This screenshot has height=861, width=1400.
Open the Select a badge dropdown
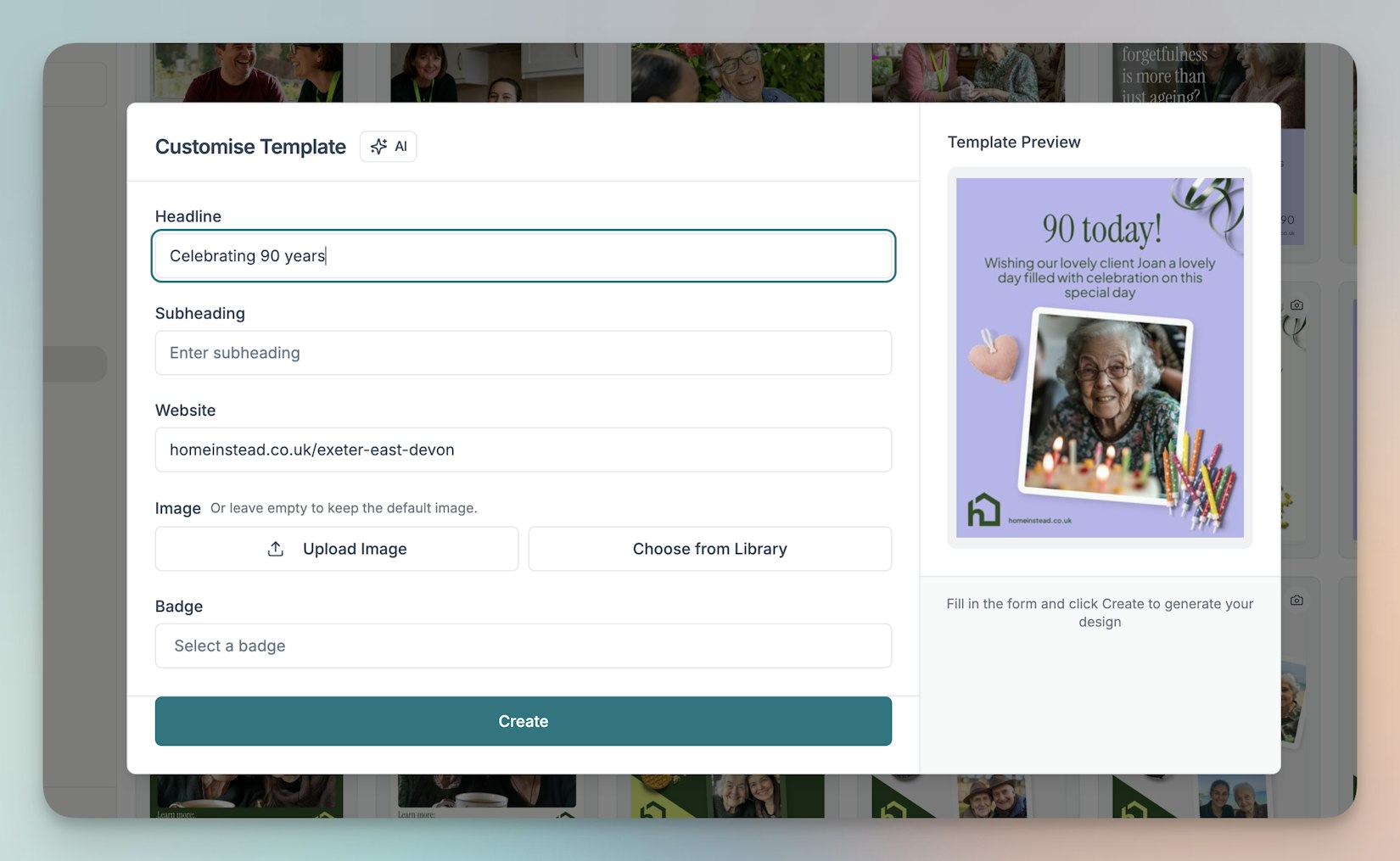pyautogui.click(x=523, y=646)
